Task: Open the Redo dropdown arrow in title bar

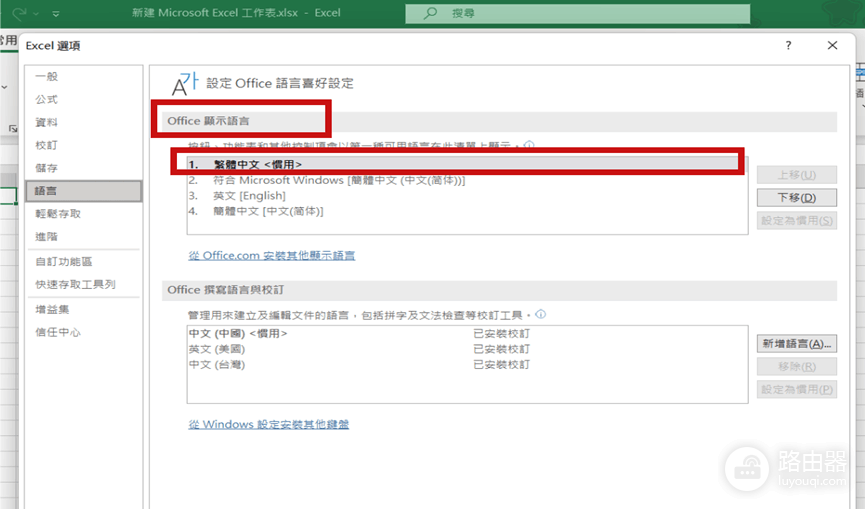Action: (36, 14)
